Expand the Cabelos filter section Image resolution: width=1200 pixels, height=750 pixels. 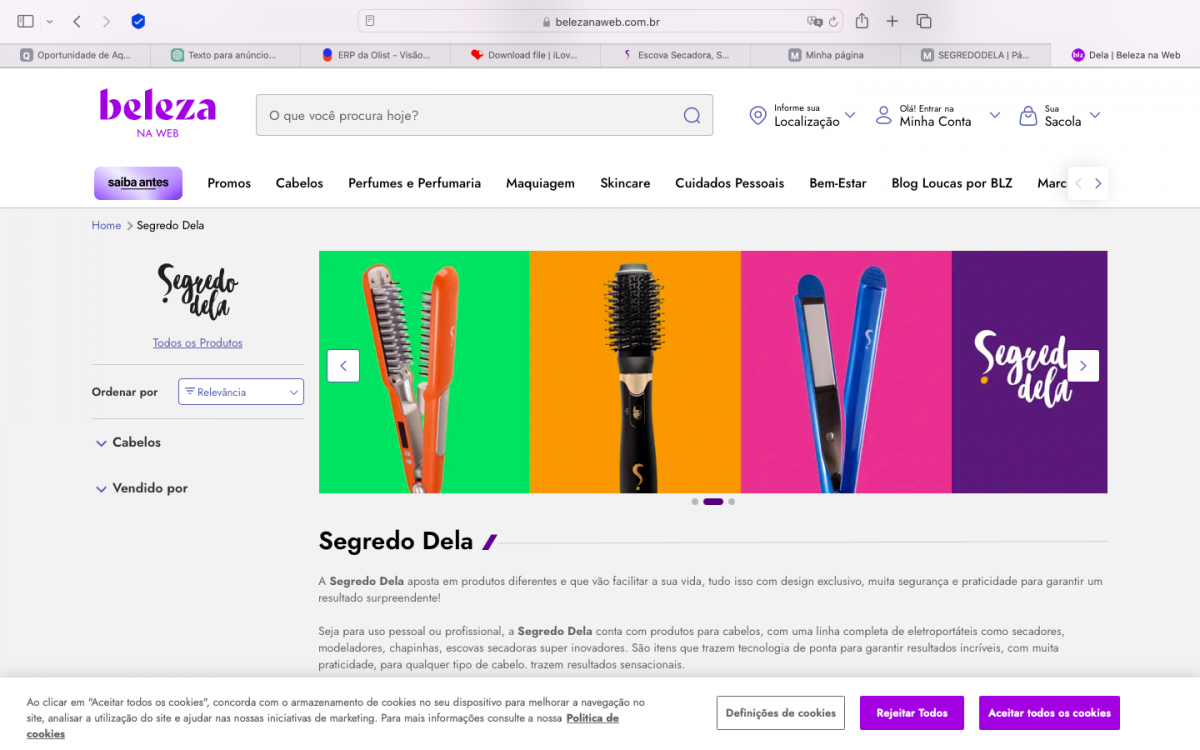pyautogui.click(x=128, y=442)
